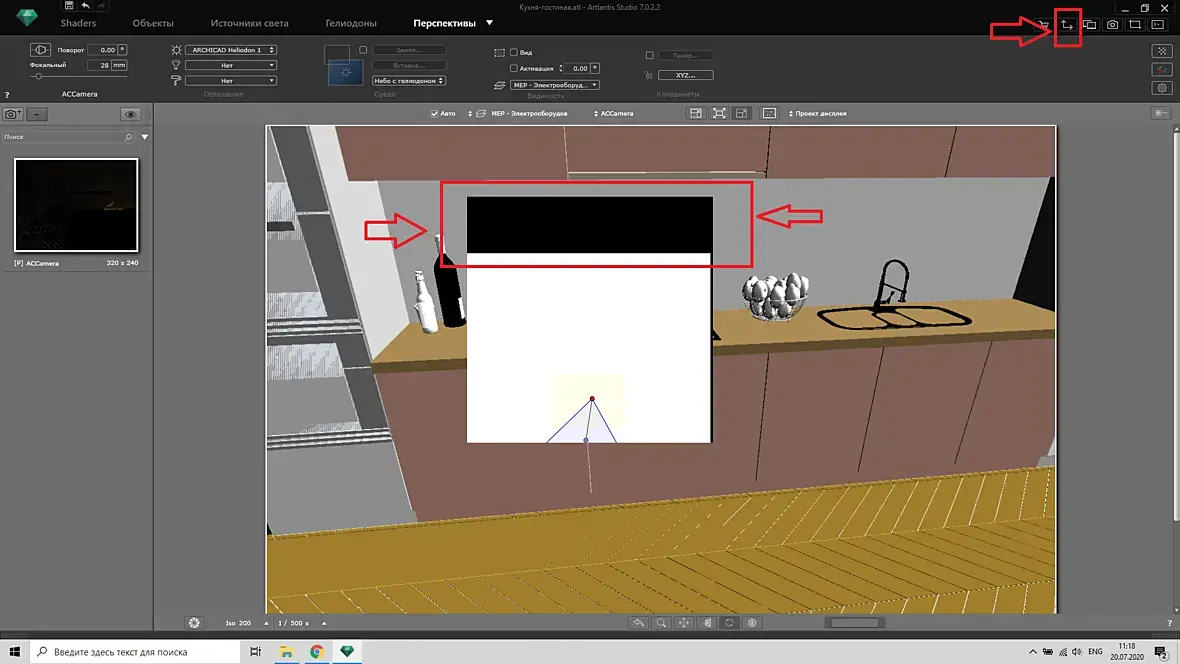The image size is (1180, 664).
Task: Click the focal length slider
Action: coord(78,77)
